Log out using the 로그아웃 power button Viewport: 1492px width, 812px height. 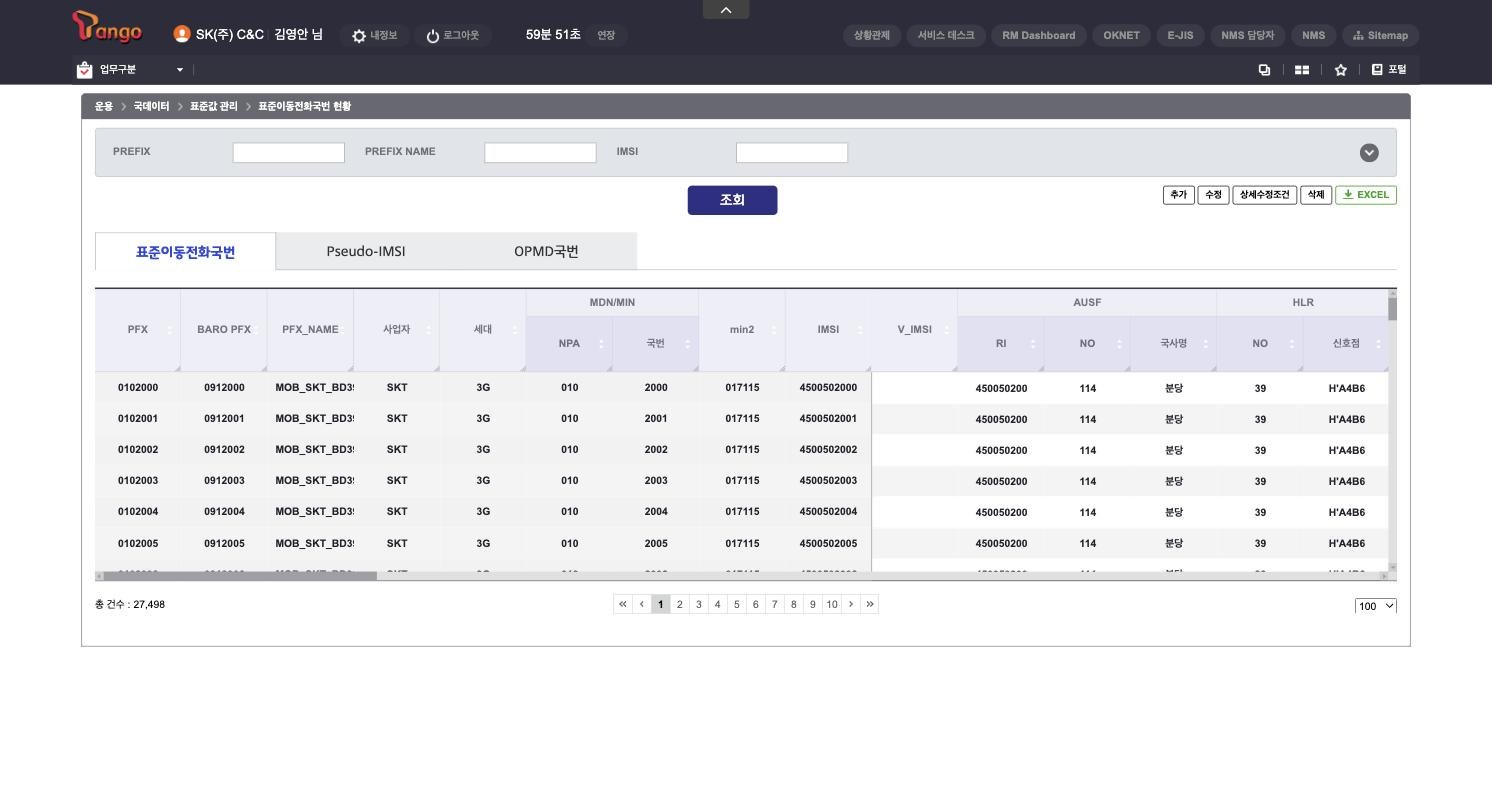[x=452, y=36]
